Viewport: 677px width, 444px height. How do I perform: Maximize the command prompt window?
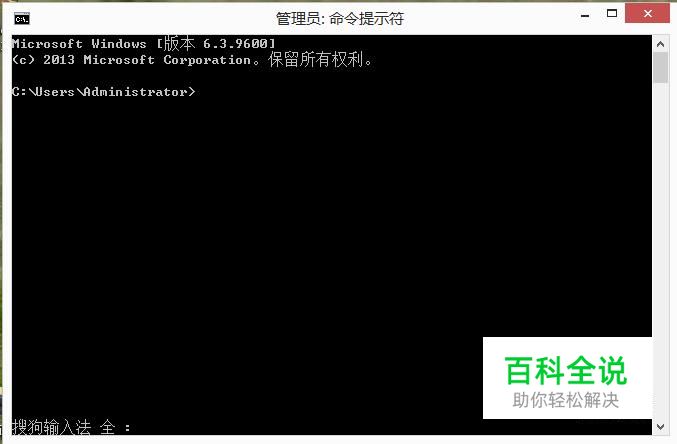pos(612,14)
